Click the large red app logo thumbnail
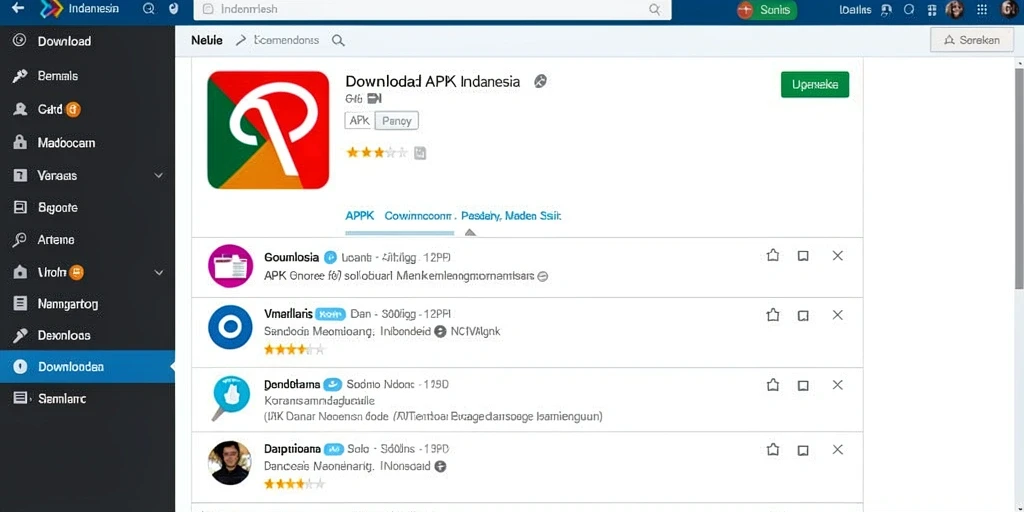This screenshot has width=1024, height=512. tap(268, 130)
